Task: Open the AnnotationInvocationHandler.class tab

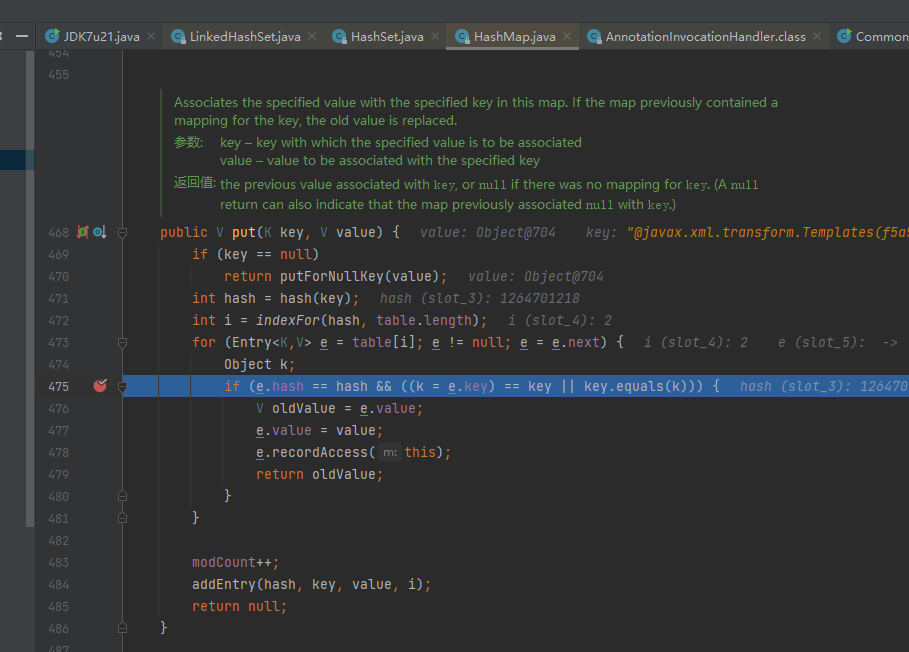Action: tap(705, 36)
